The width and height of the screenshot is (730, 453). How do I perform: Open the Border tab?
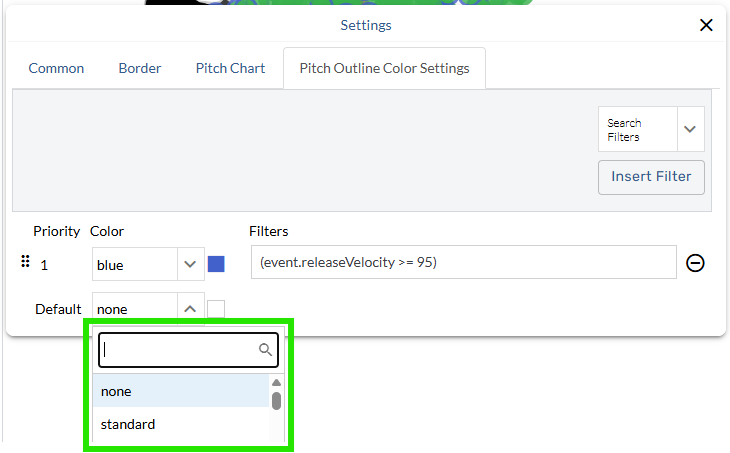(x=139, y=68)
